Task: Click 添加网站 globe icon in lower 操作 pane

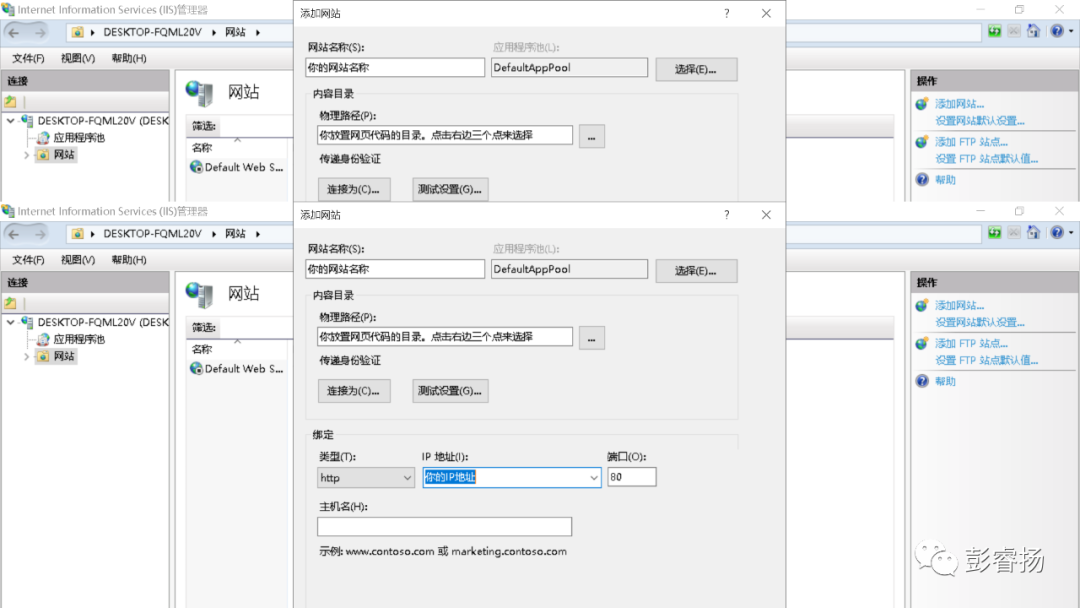Action: (922, 305)
